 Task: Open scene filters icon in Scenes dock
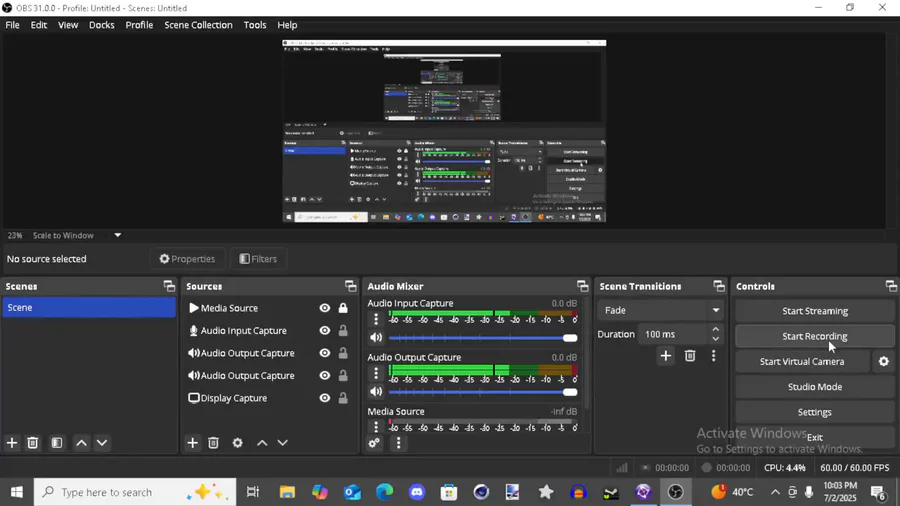pyautogui.click(x=57, y=443)
